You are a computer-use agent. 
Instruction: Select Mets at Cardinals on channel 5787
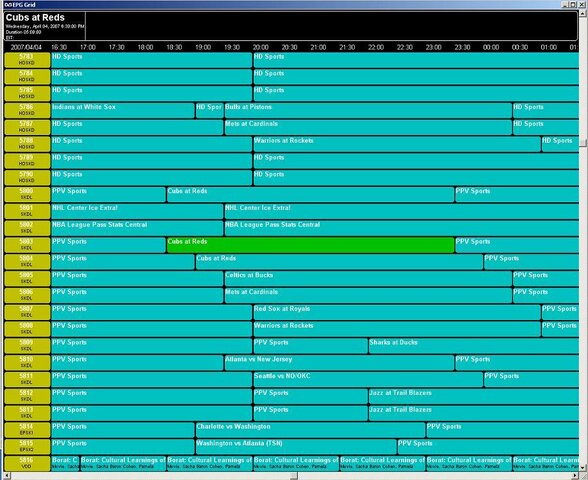(368, 128)
